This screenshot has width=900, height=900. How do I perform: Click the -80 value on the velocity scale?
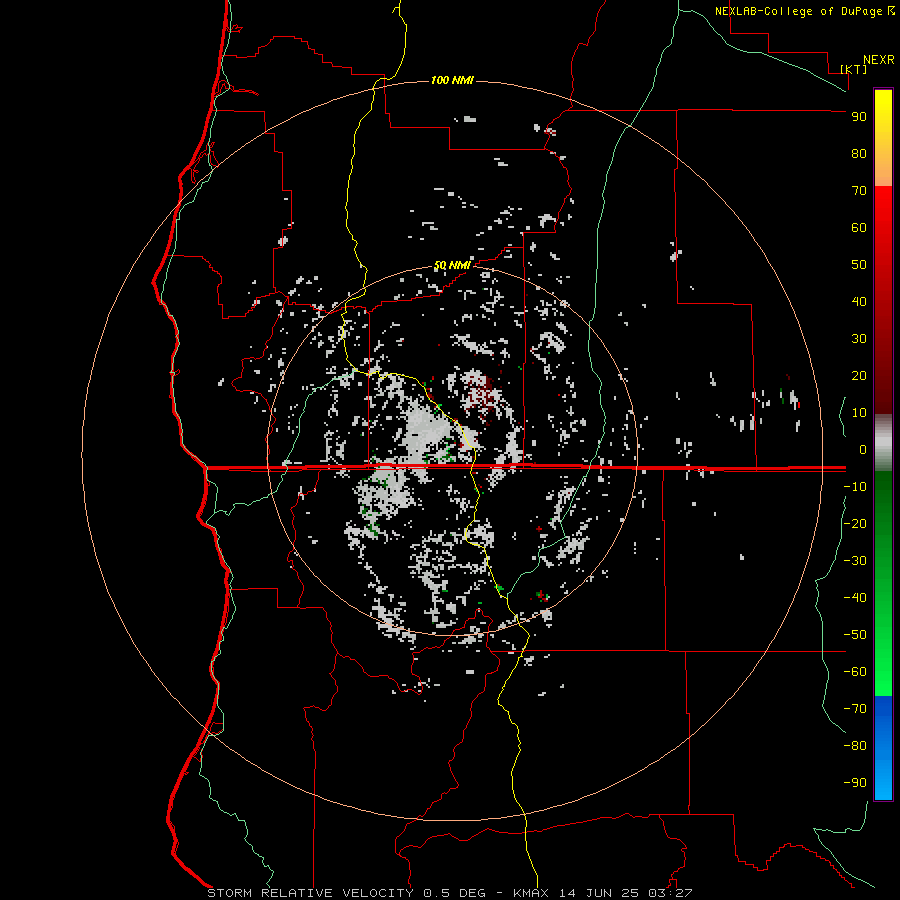[x=855, y=746]
